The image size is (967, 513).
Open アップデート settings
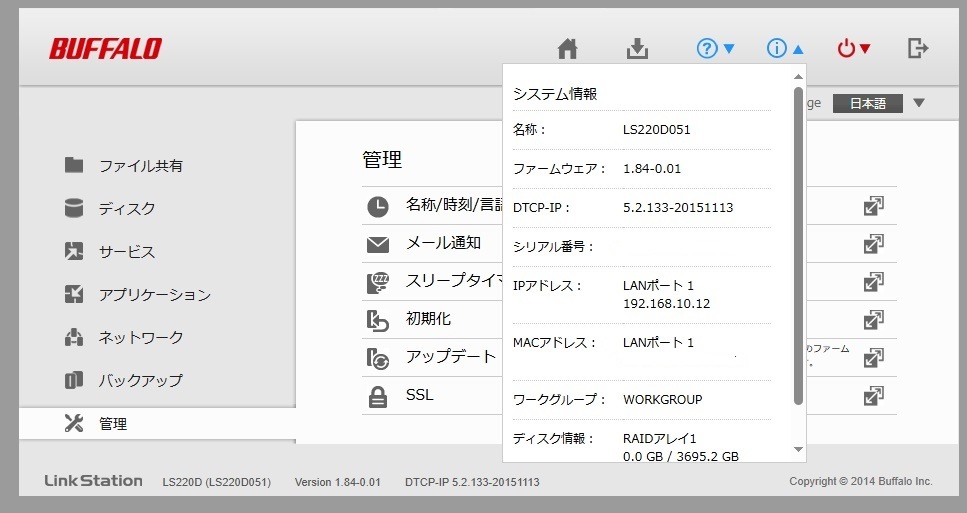[x=451, y=356]
